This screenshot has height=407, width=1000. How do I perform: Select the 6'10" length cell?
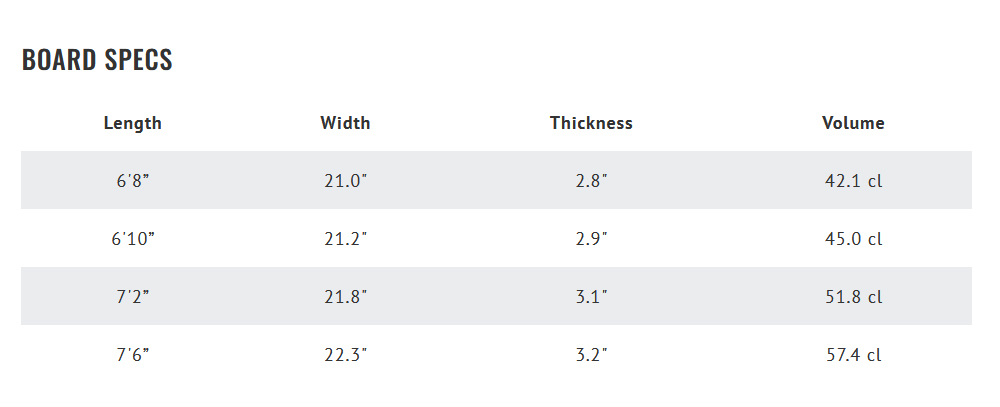(x=133, y=239)
